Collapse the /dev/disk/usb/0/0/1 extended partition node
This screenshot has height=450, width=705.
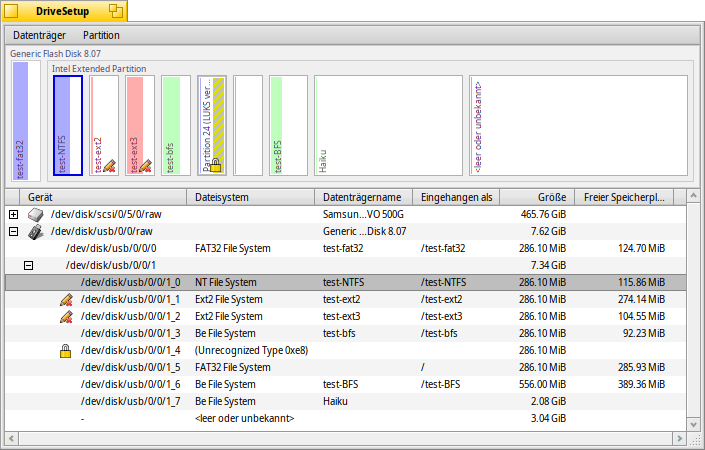pyautogui.click(x=28, y=265)
